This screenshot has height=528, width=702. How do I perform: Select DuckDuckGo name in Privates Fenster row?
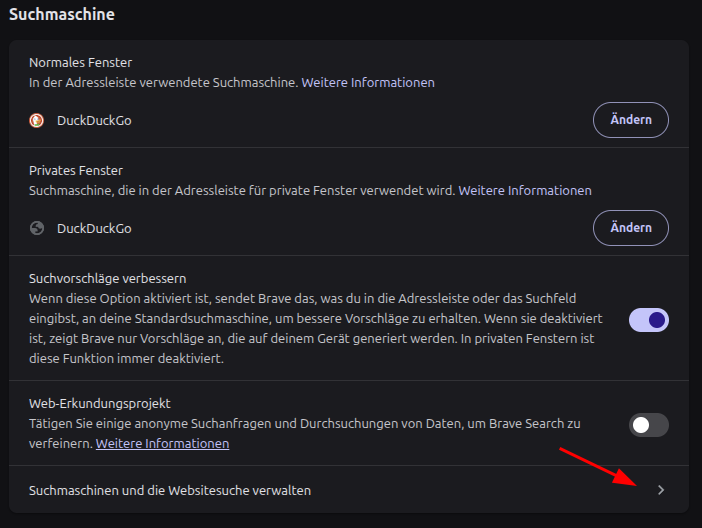pyautogui.click(x=94, y=229)
